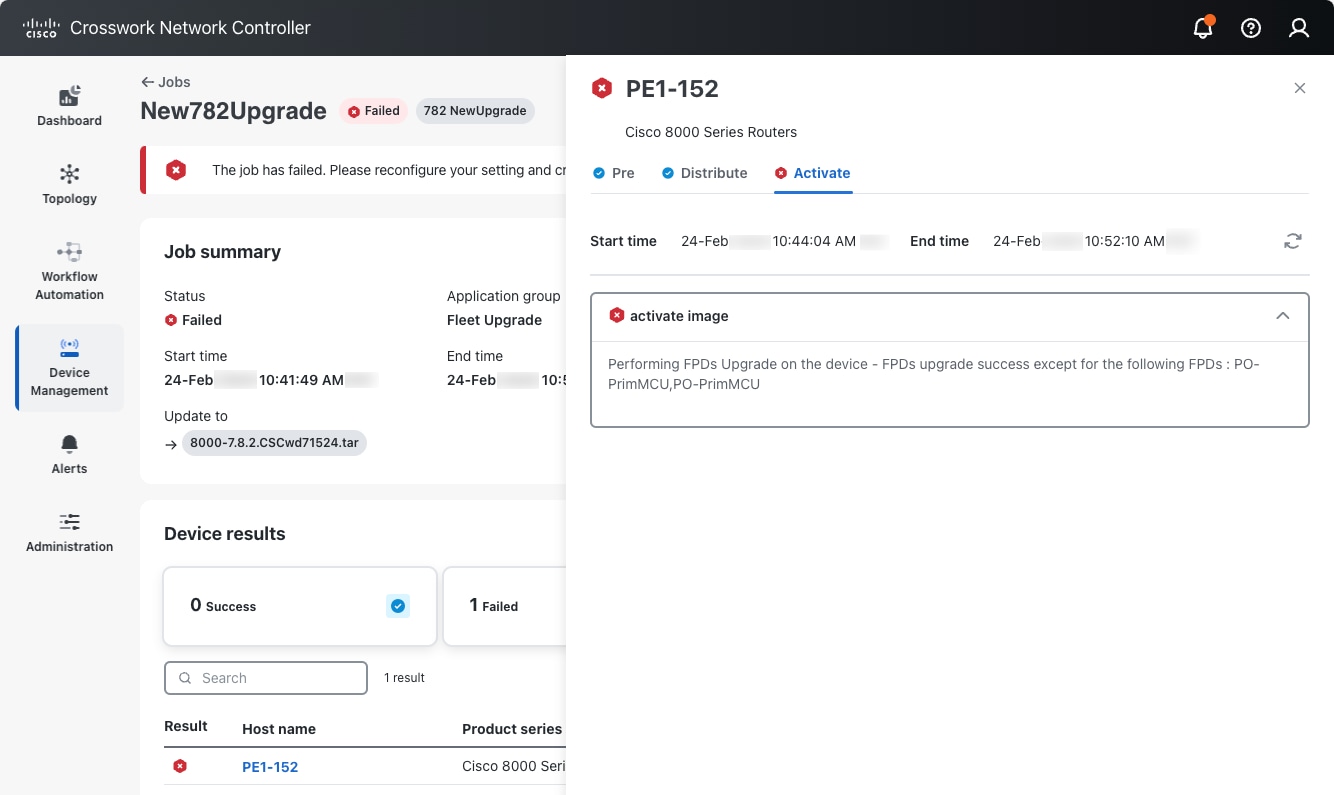Click the Fleet Upgrade application group value
The height and width of the screenshot is (795, 1334).
[494, 320]
